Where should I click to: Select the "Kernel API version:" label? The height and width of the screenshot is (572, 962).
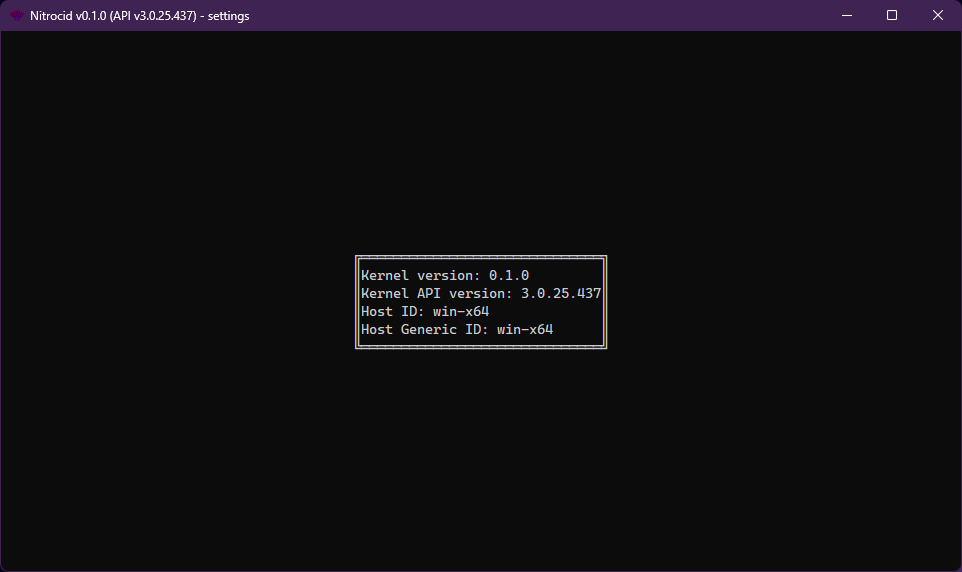coord(436,294)
